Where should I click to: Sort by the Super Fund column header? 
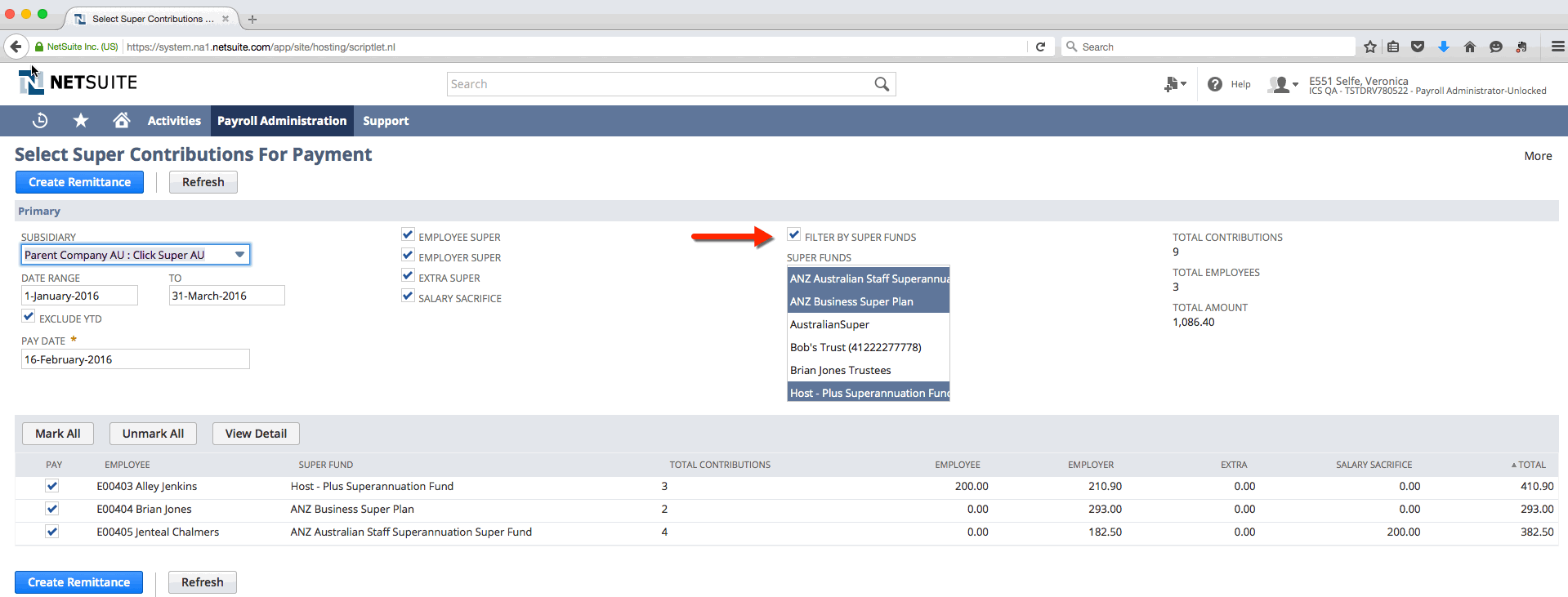326,465
